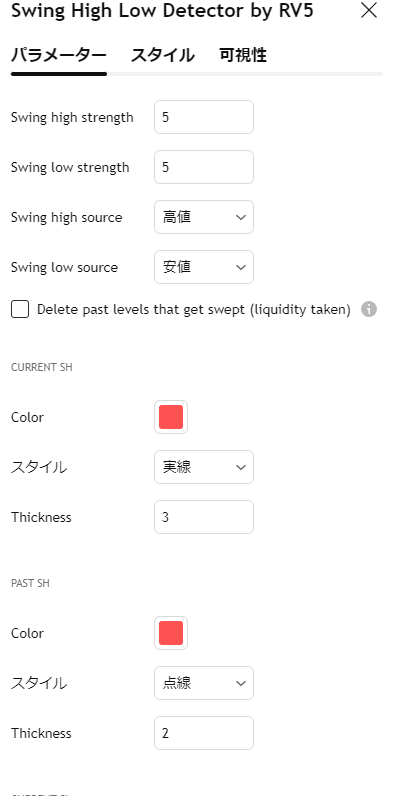The height and width of the screenshot is (796, 397).
Task: Open the Swing high source dropdown
Action: tap(204, 217)
